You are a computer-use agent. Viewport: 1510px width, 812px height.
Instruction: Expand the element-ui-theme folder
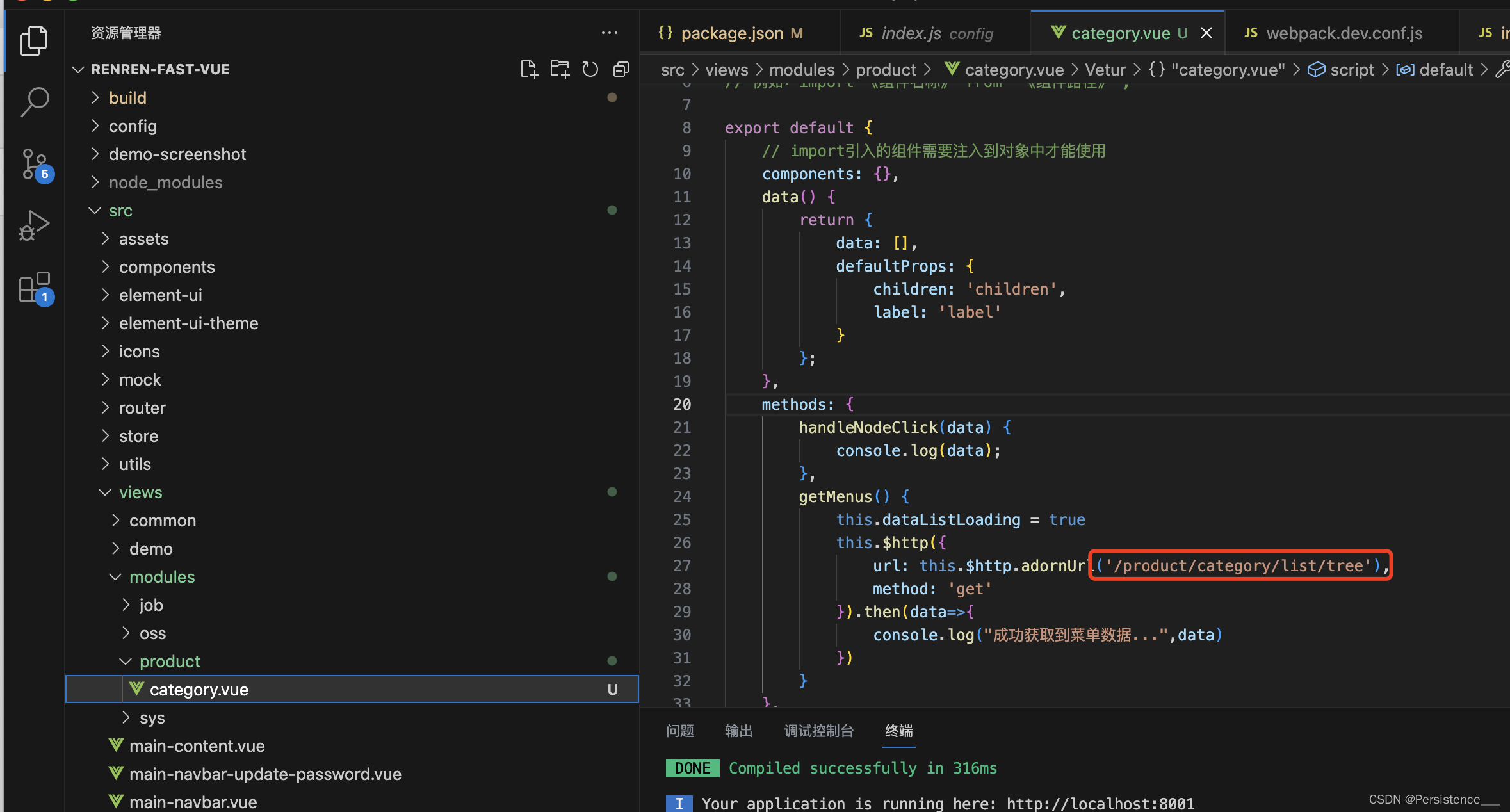352,323
